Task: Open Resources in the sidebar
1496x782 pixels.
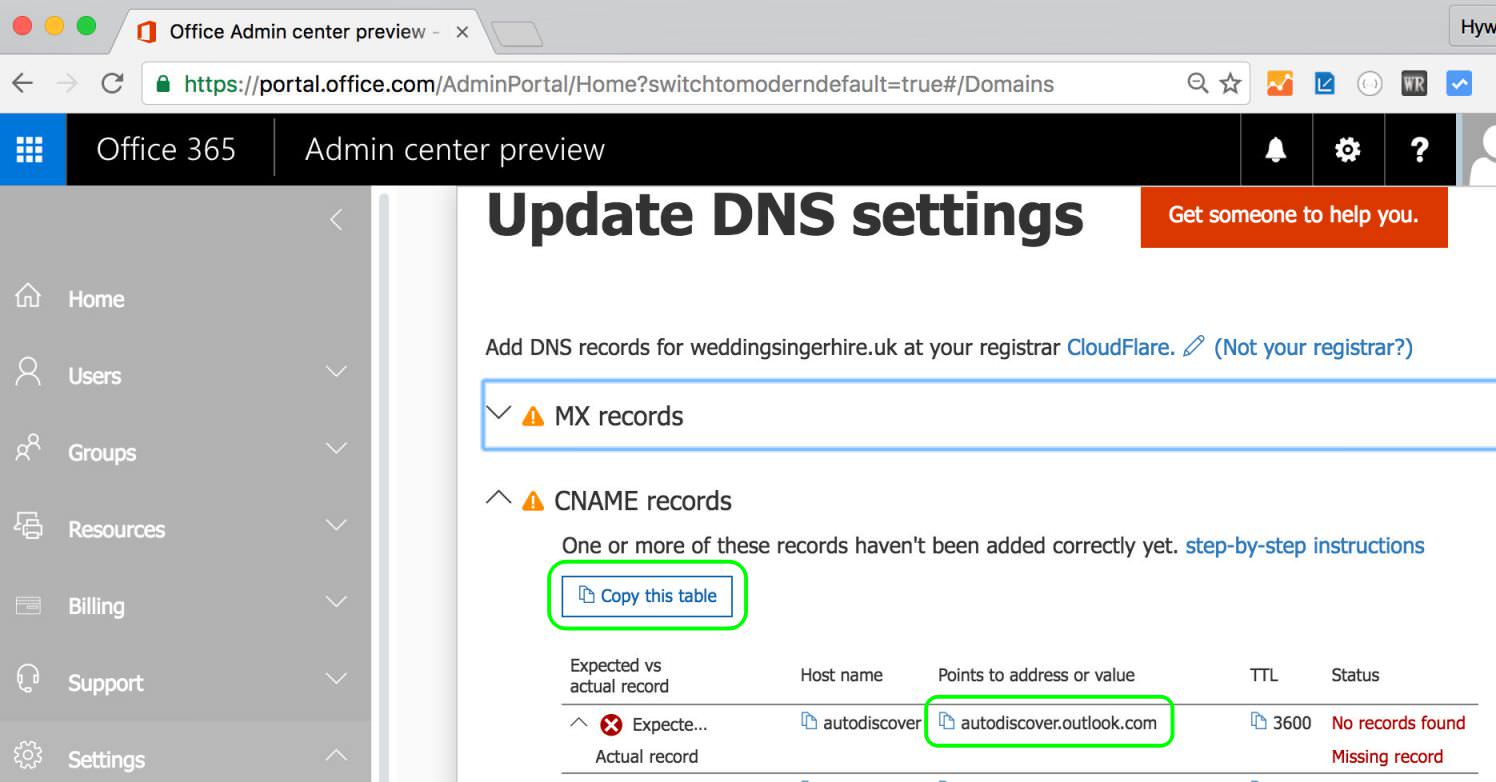Action: (x=116, y=529)
